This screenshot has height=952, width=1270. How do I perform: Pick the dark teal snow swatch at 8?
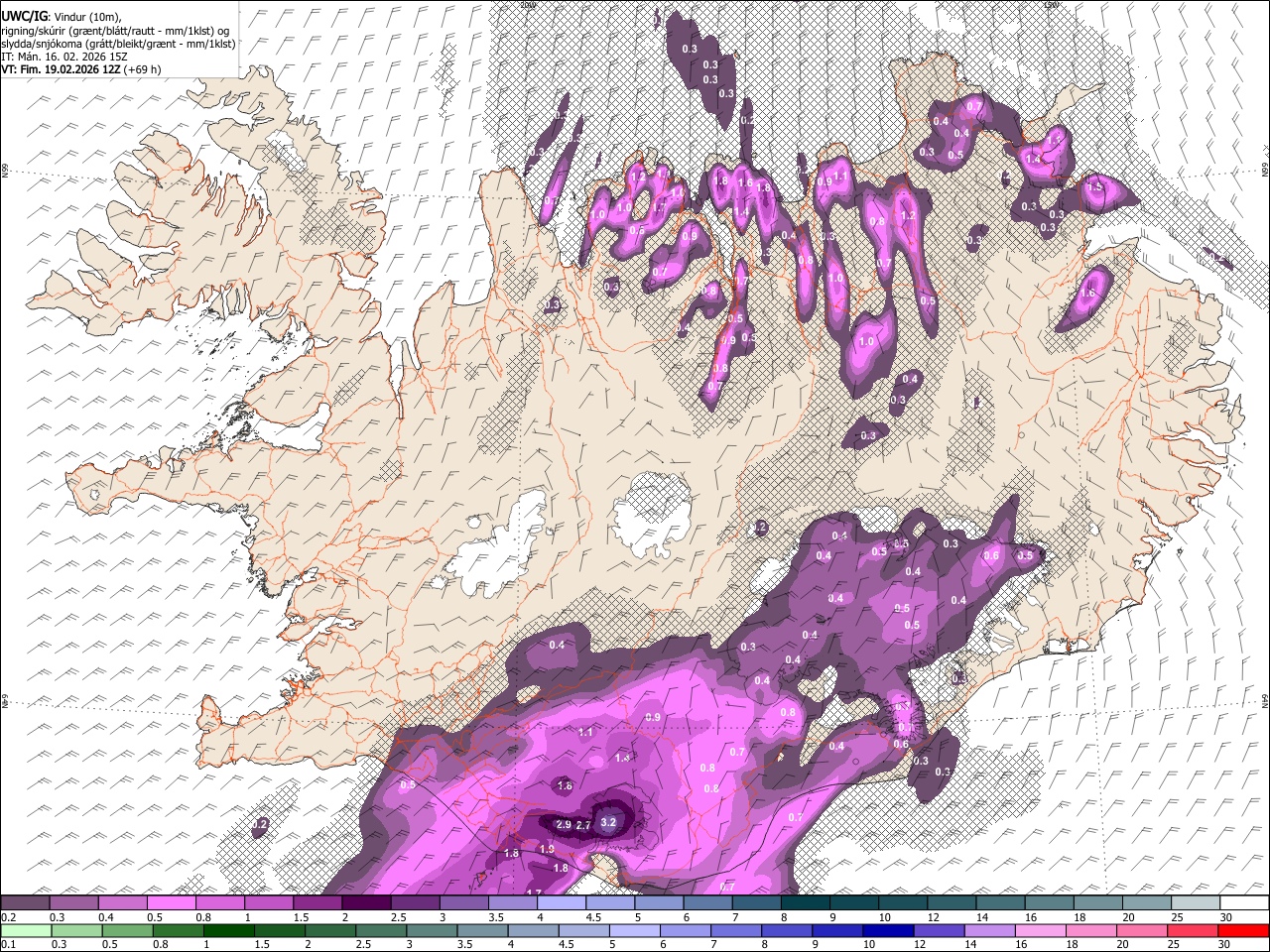click(804, 902)
